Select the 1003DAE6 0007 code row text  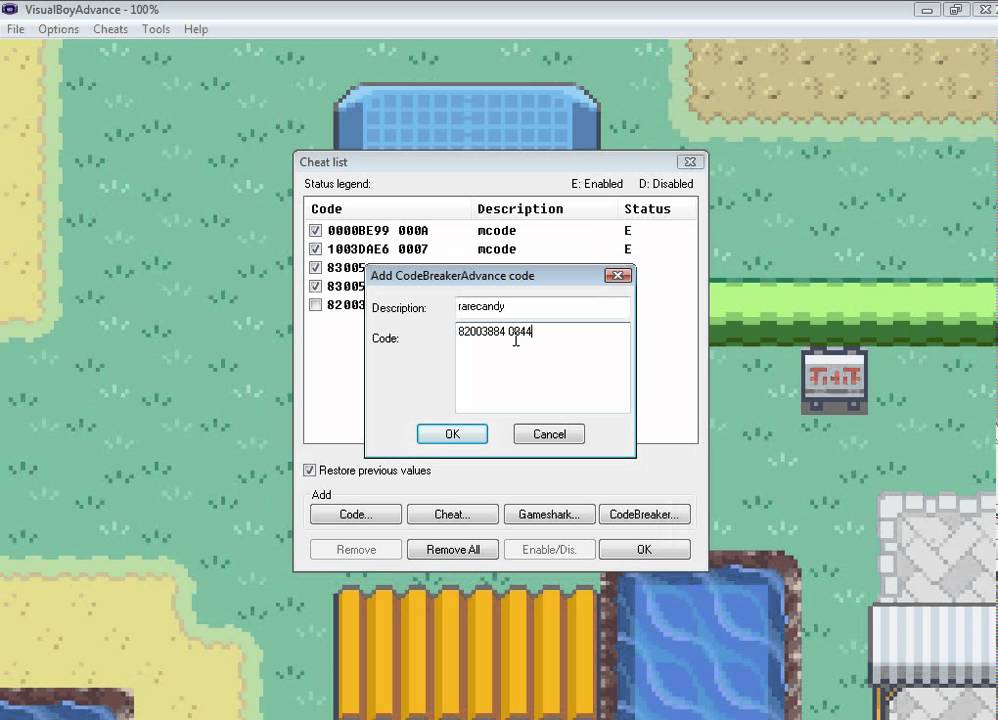377,249
